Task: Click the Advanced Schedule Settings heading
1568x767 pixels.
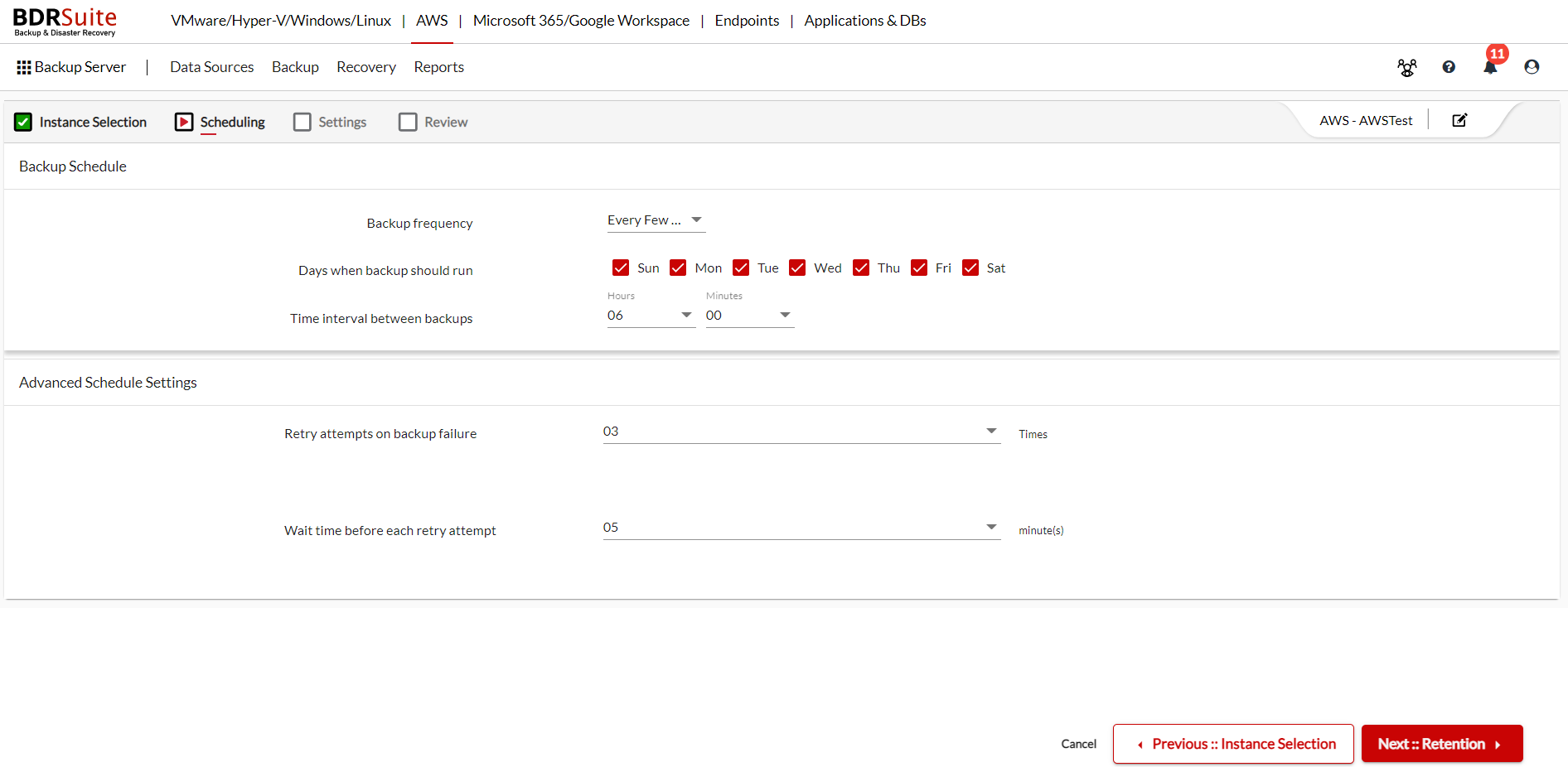Action: (108, 383)
